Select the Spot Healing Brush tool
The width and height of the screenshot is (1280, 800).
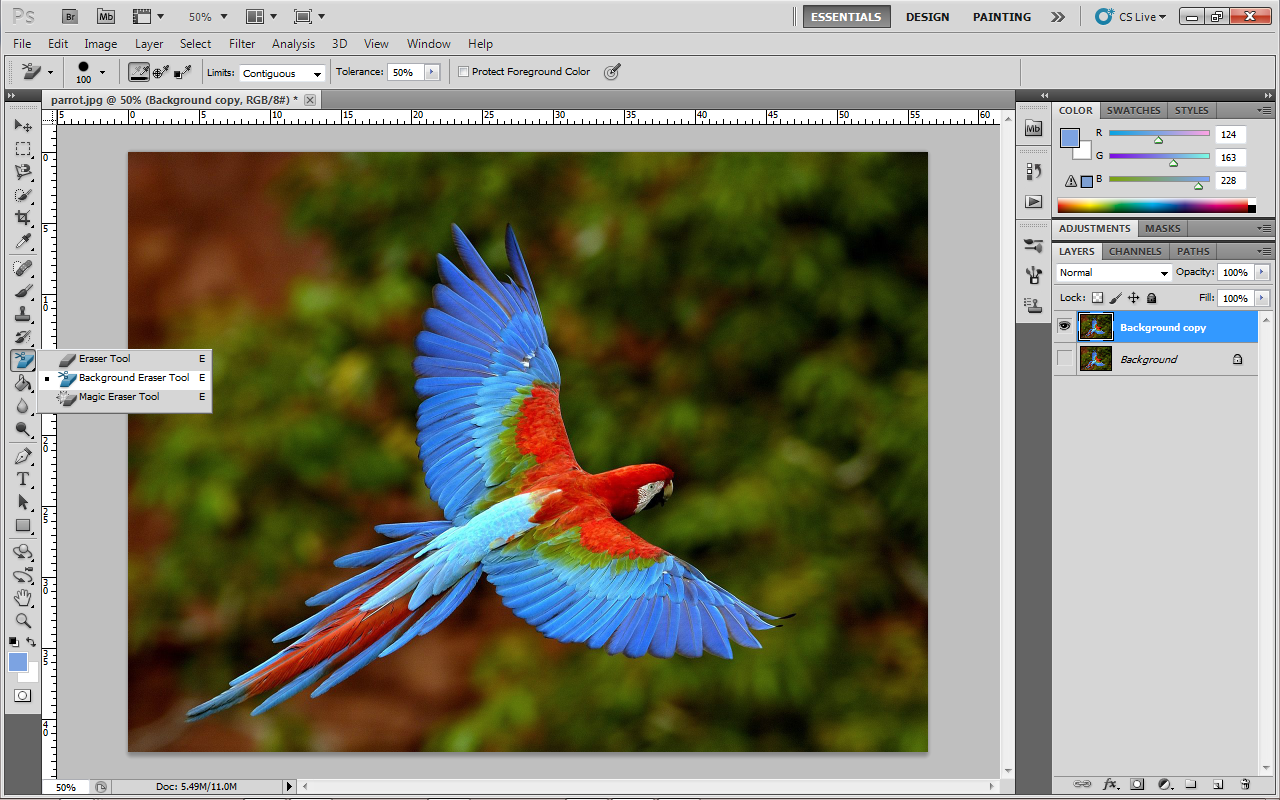(x=23, y=268)
